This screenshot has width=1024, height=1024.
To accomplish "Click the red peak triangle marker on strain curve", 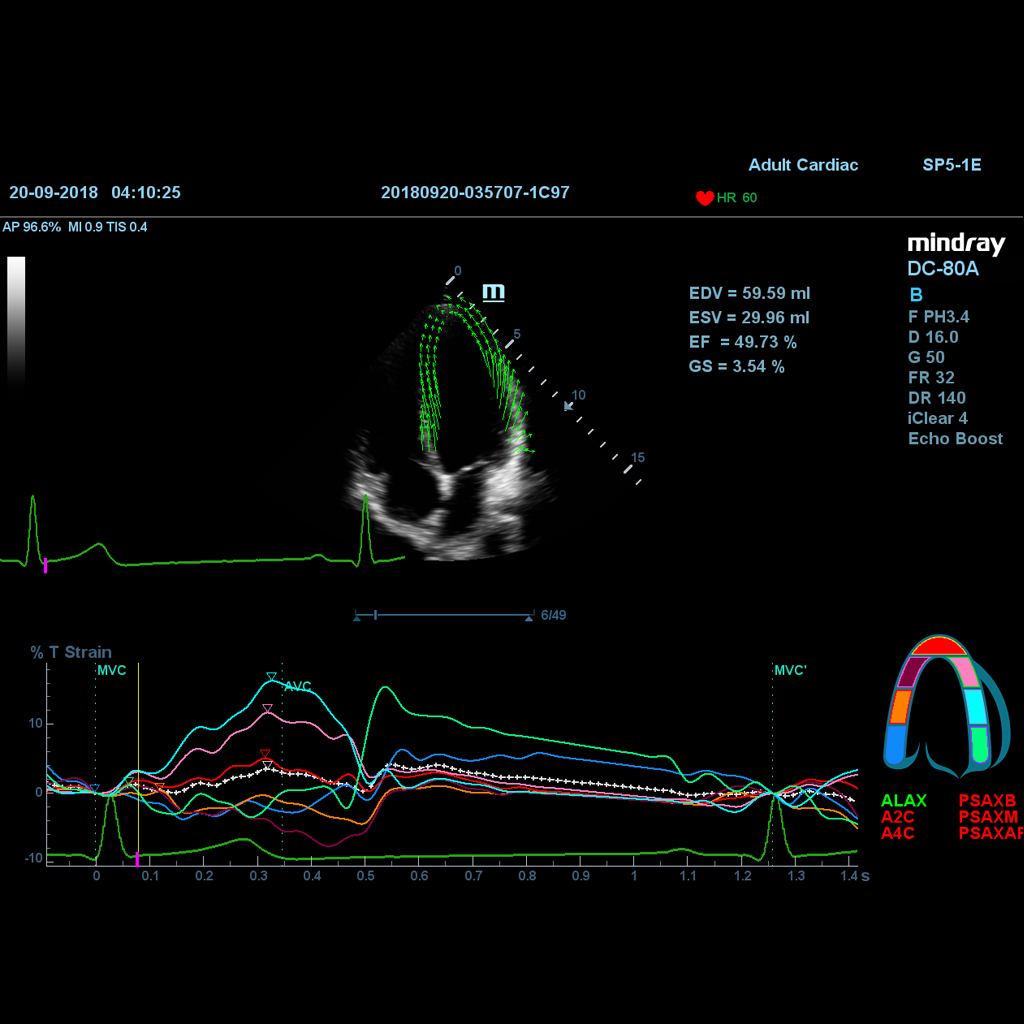I will tap(265, 754).
